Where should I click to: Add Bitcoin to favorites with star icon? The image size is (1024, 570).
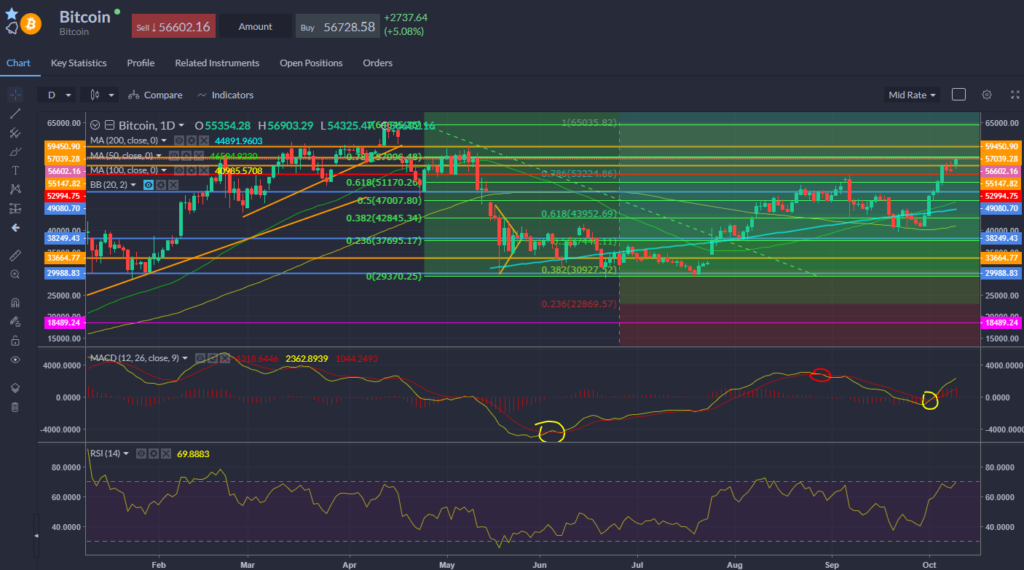coord(11,13)
